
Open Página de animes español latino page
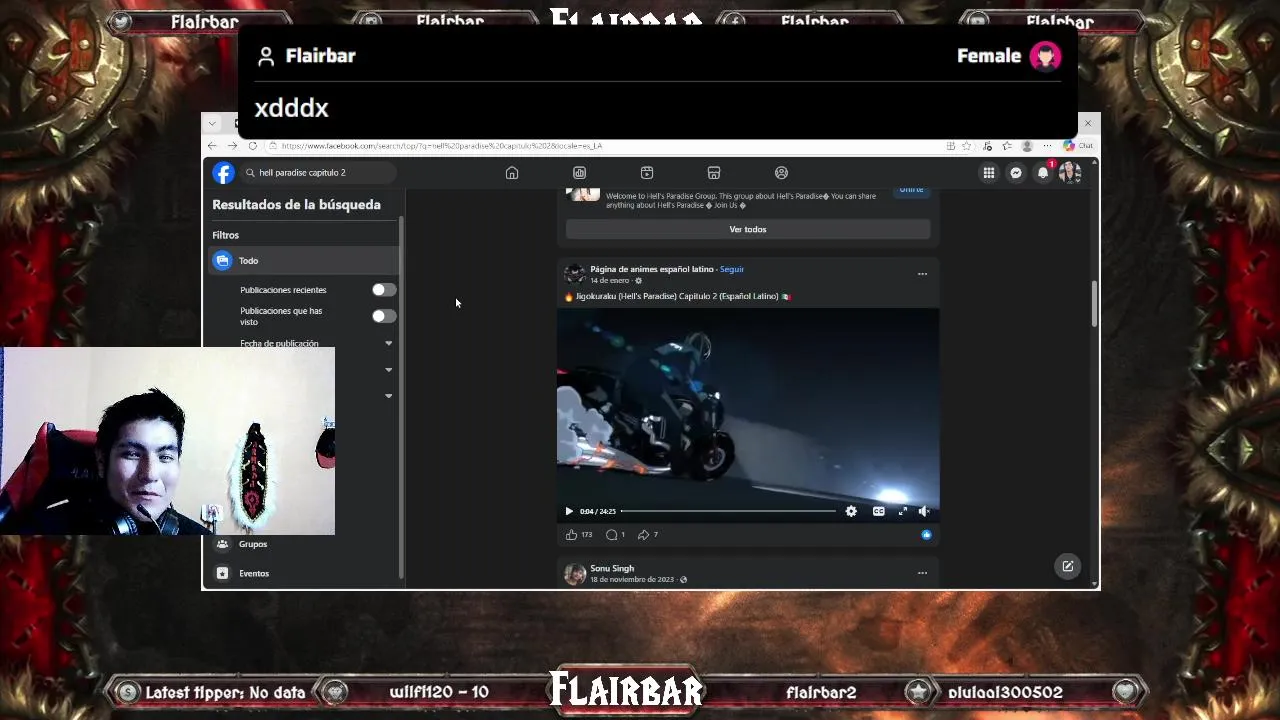coord(652,269)
